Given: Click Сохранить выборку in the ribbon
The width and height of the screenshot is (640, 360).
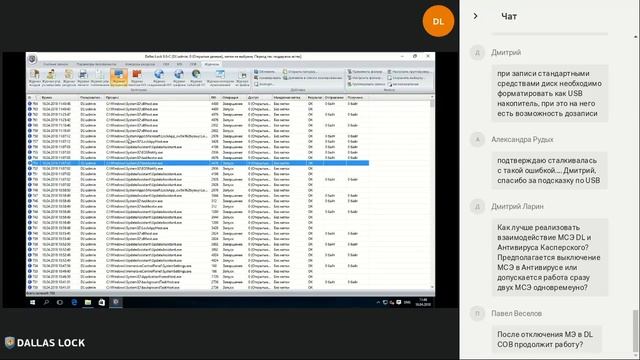Looking at the screenshot, I should click(x=405, y=78).
